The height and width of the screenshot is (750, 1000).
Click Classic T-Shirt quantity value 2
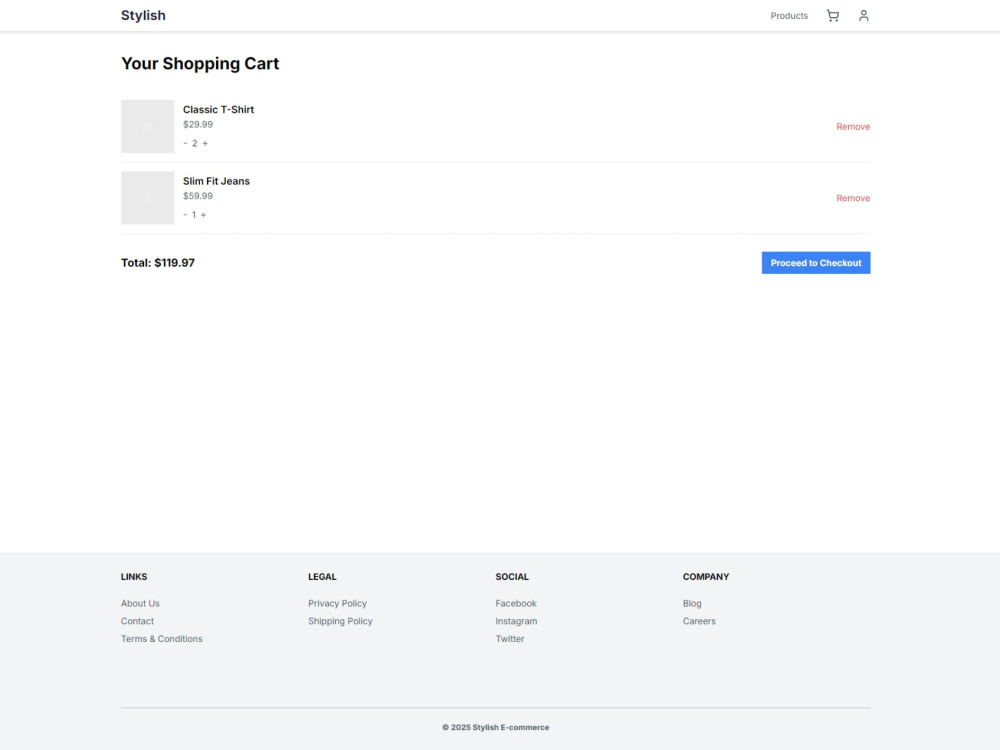(195, 143)
